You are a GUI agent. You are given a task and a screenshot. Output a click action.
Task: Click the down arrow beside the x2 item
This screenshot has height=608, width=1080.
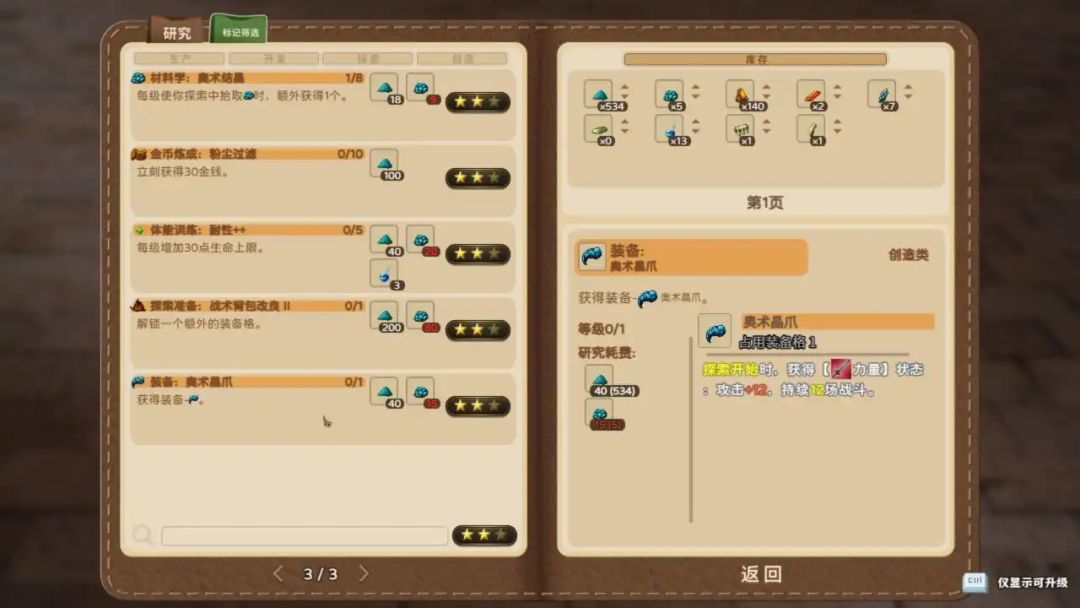[838, 97]
